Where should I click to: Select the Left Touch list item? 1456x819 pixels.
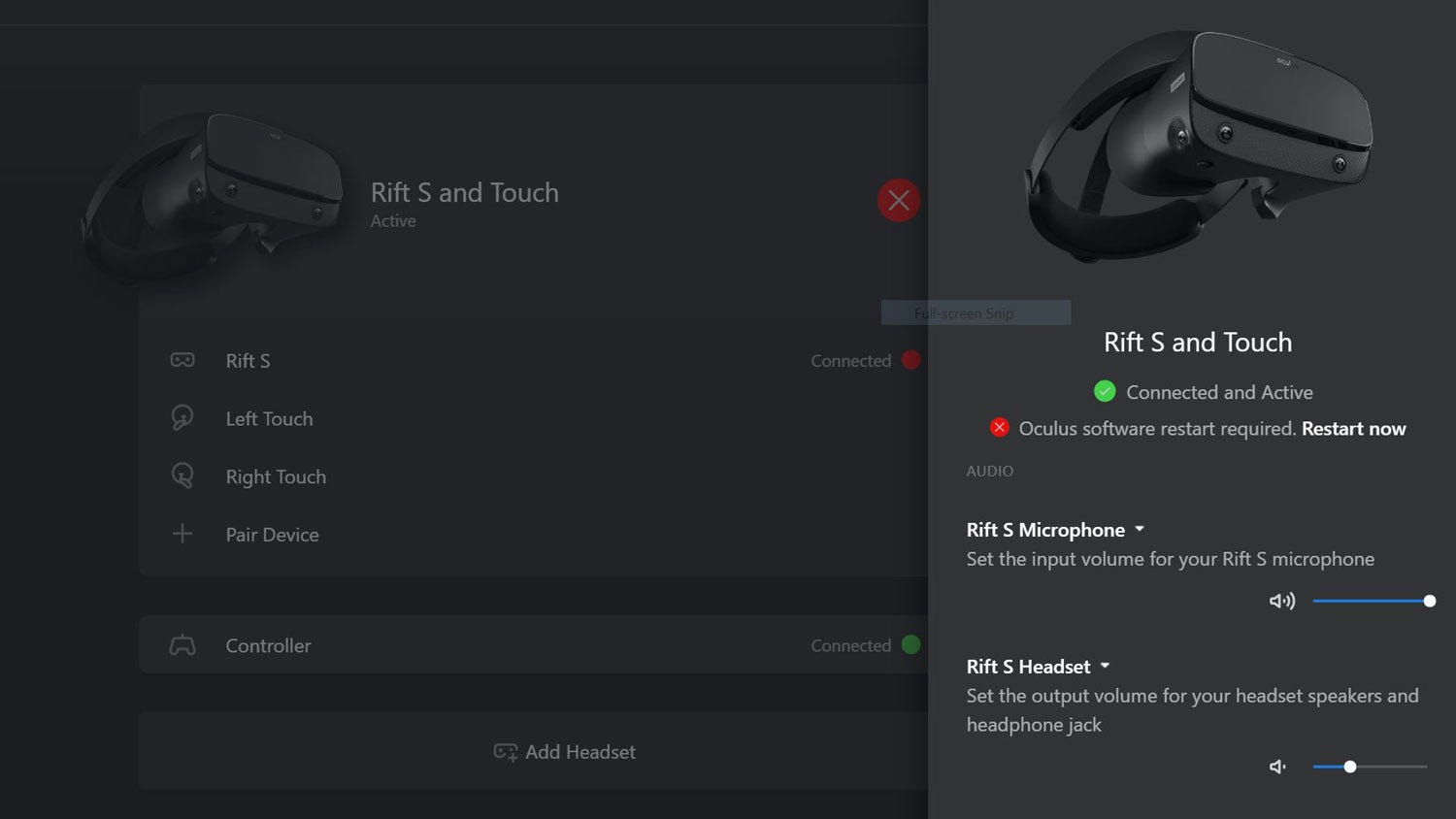click(269, 419)
